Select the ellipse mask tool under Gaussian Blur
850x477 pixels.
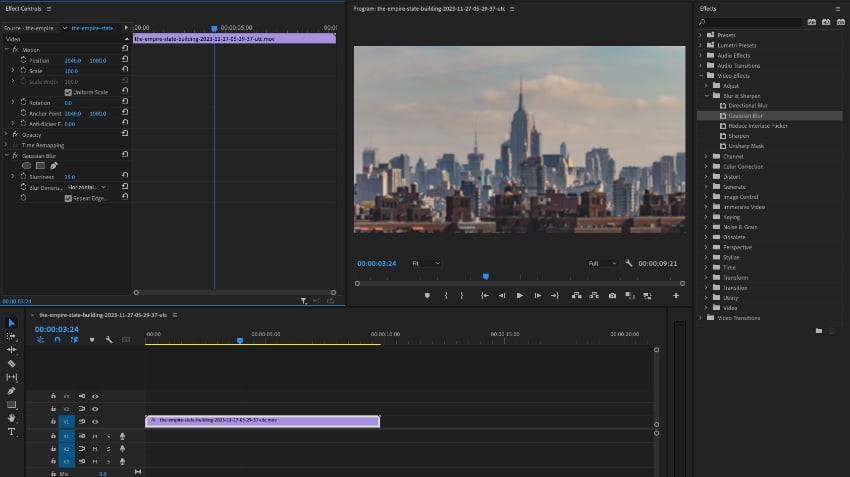(27, 166)
